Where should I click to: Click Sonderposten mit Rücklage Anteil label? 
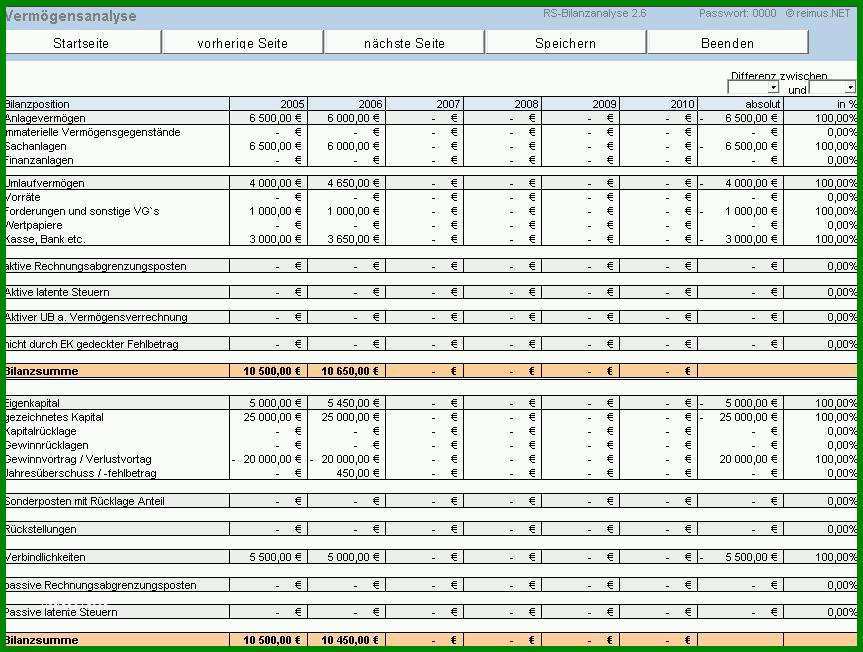coord(85,501)
